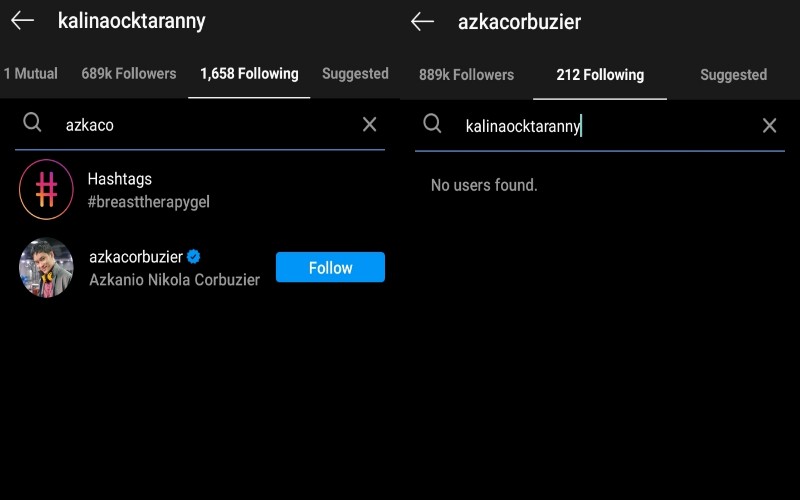Open Azkanio Nikola Corbuzier's name link
The width and height of the screenshot is (800, 500).
point(174,280)
